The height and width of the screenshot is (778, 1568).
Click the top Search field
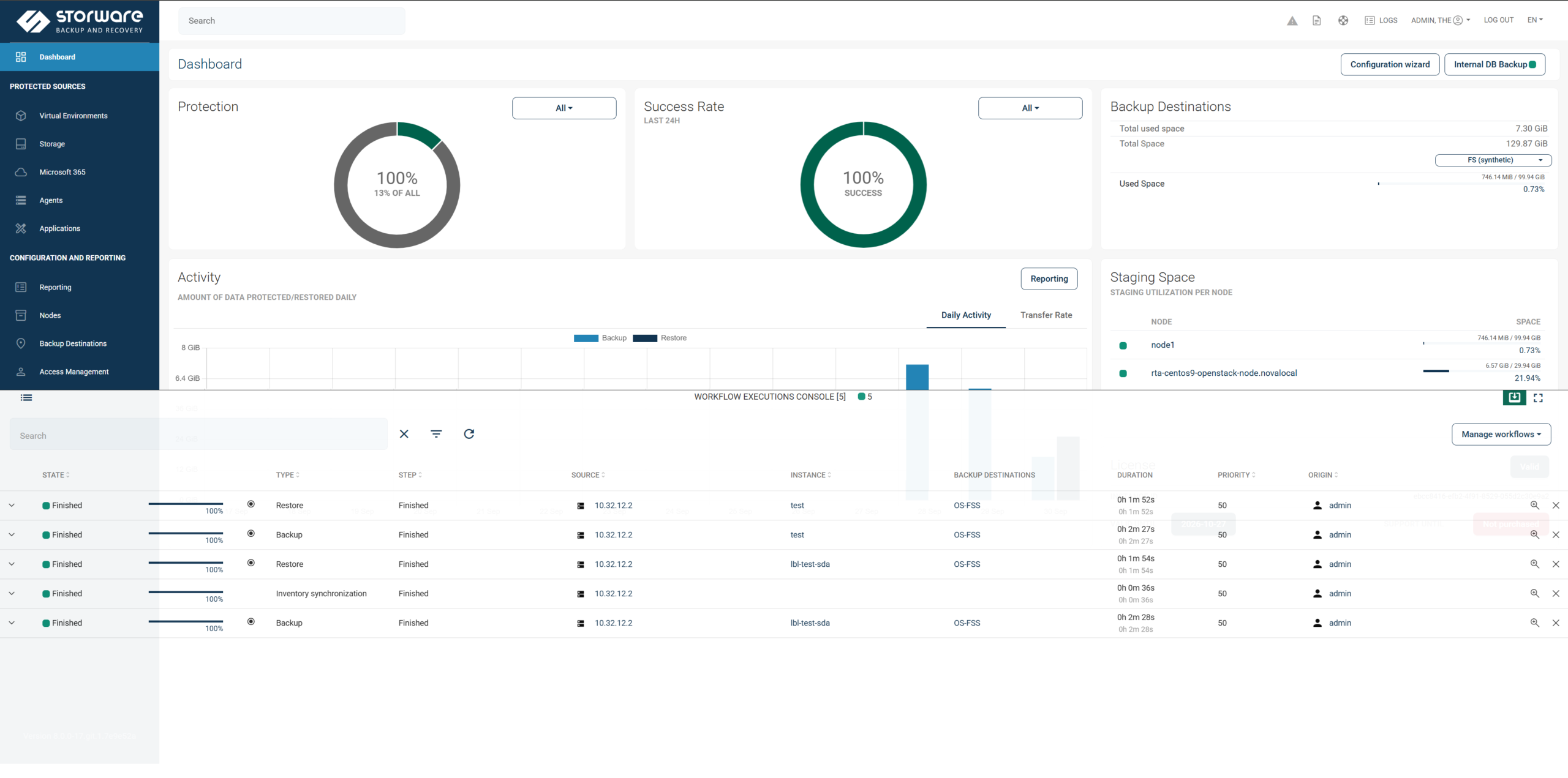292,21
